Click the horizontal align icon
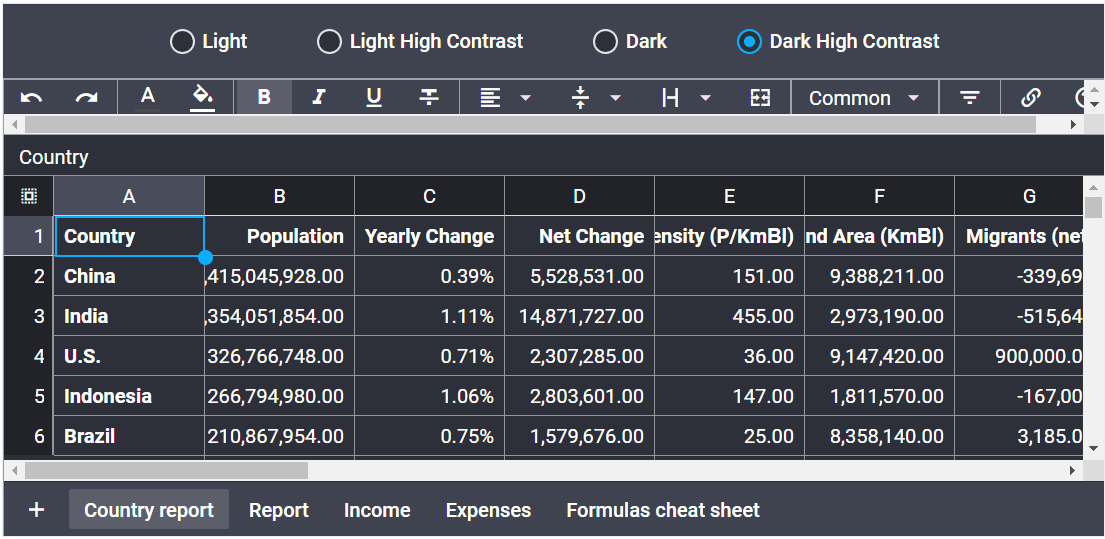1105x539 pixels. coord(490,97)
